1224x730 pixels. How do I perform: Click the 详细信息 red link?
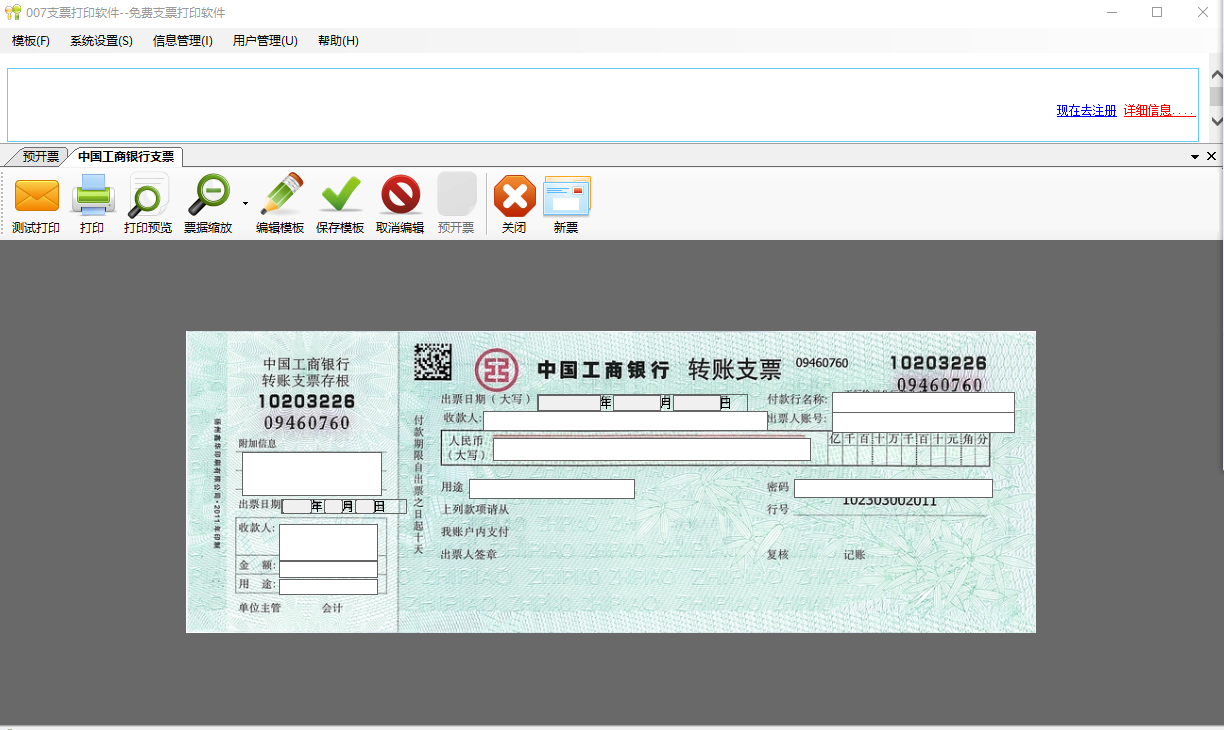[x=1159, y=111]
